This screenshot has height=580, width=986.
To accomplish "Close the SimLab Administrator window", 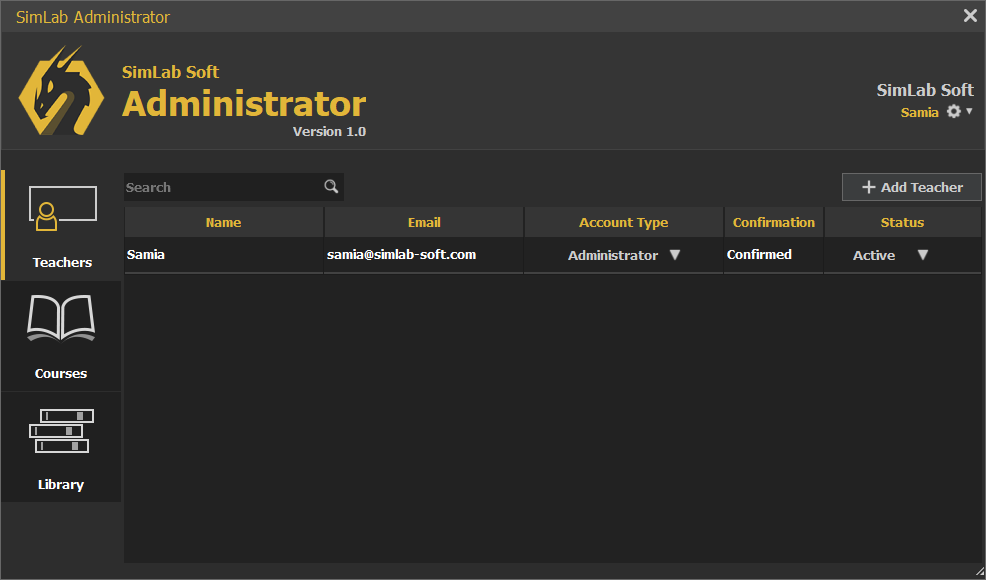I will 970,16.
